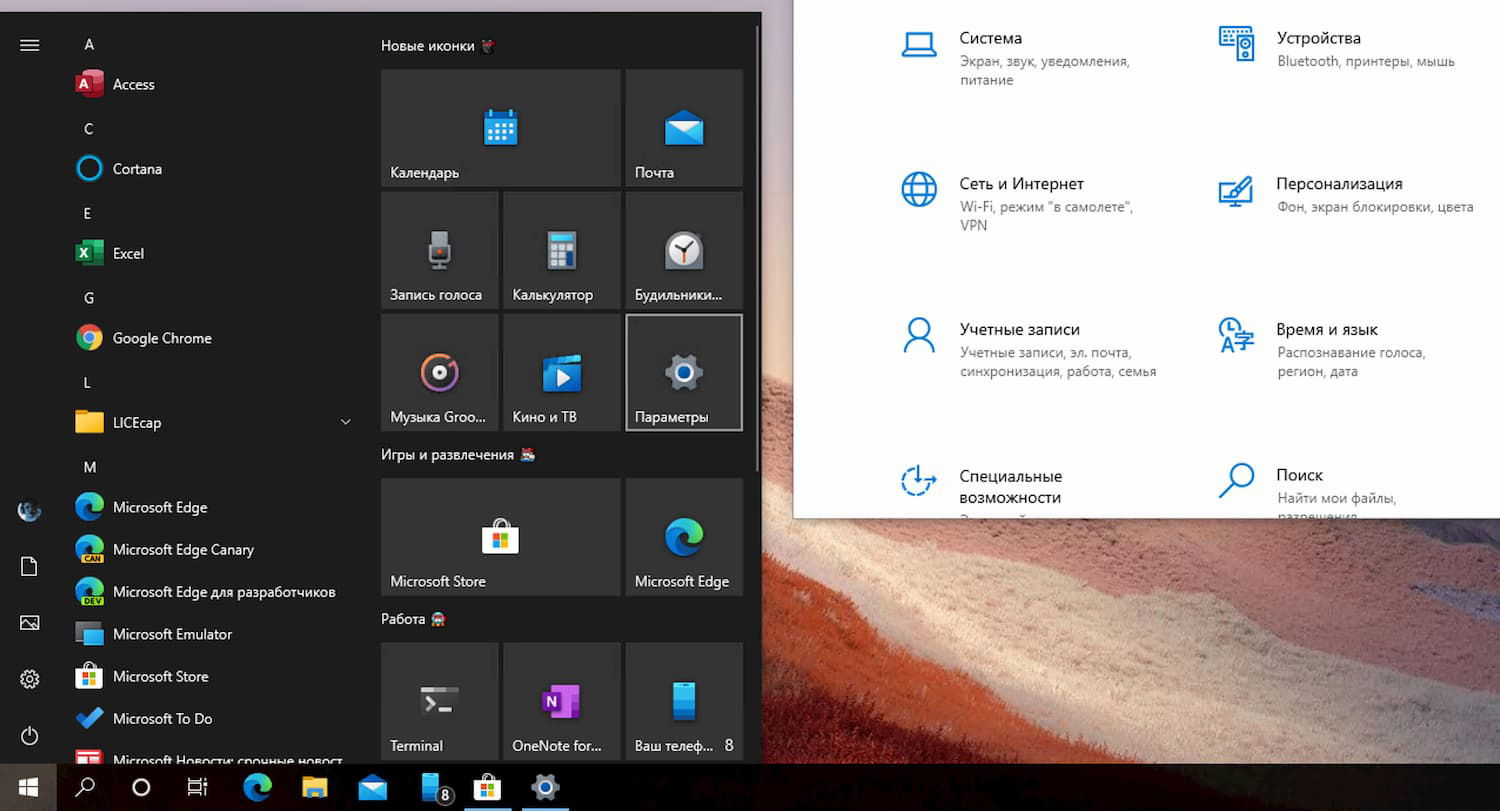Click the letter A group header
Viewport: 1500px width, 811px height.
pyautogui.click(x=89, y=45)
